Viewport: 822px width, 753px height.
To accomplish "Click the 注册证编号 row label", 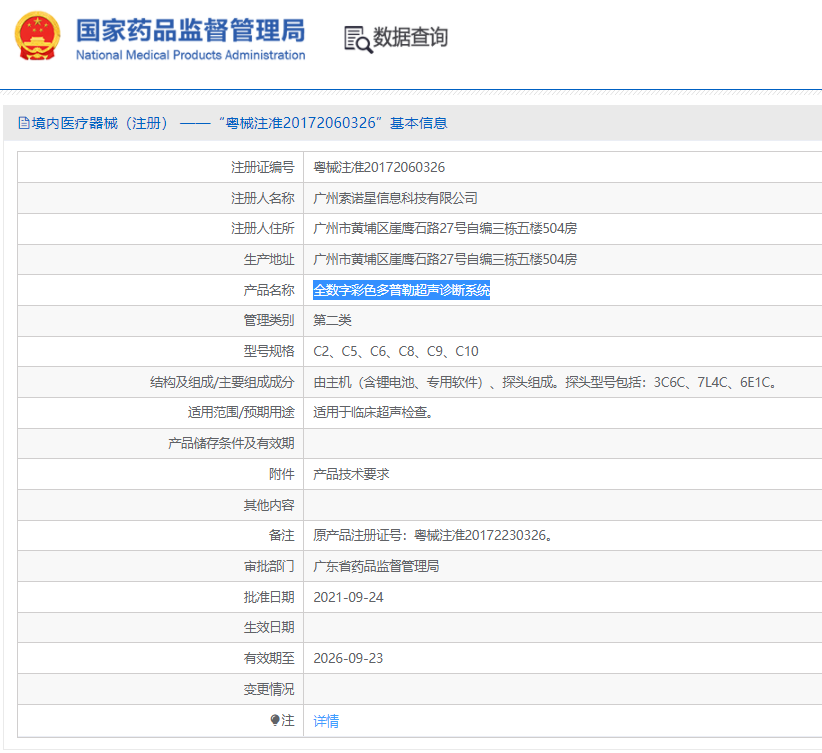I will click(x=263, y=167).
